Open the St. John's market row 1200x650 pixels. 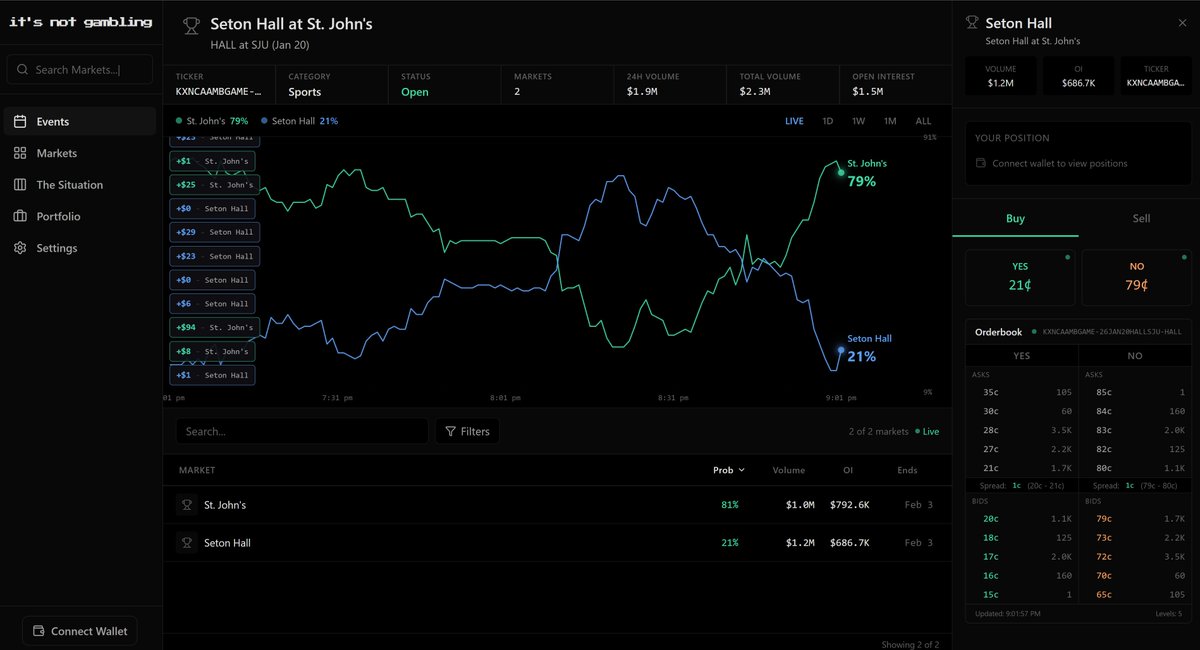tap(557, 505)
